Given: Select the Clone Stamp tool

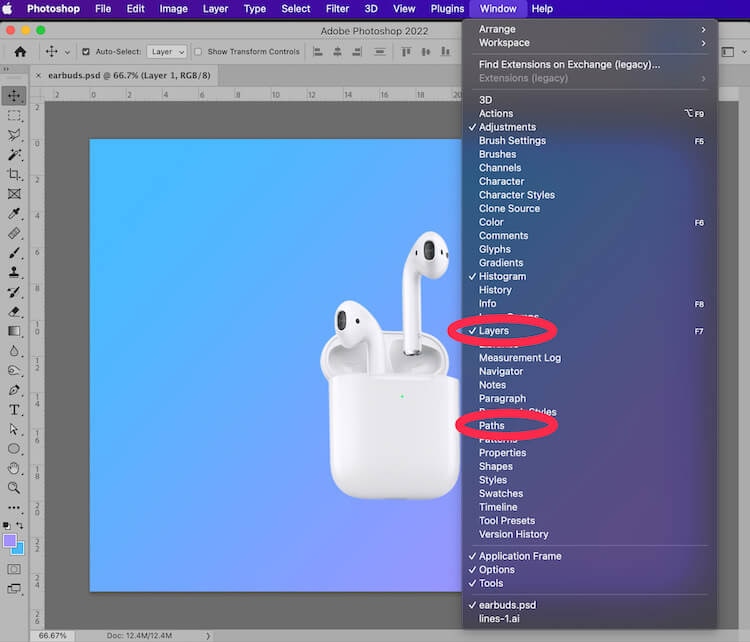Looking at the screenshot, I should click(14, 272).
